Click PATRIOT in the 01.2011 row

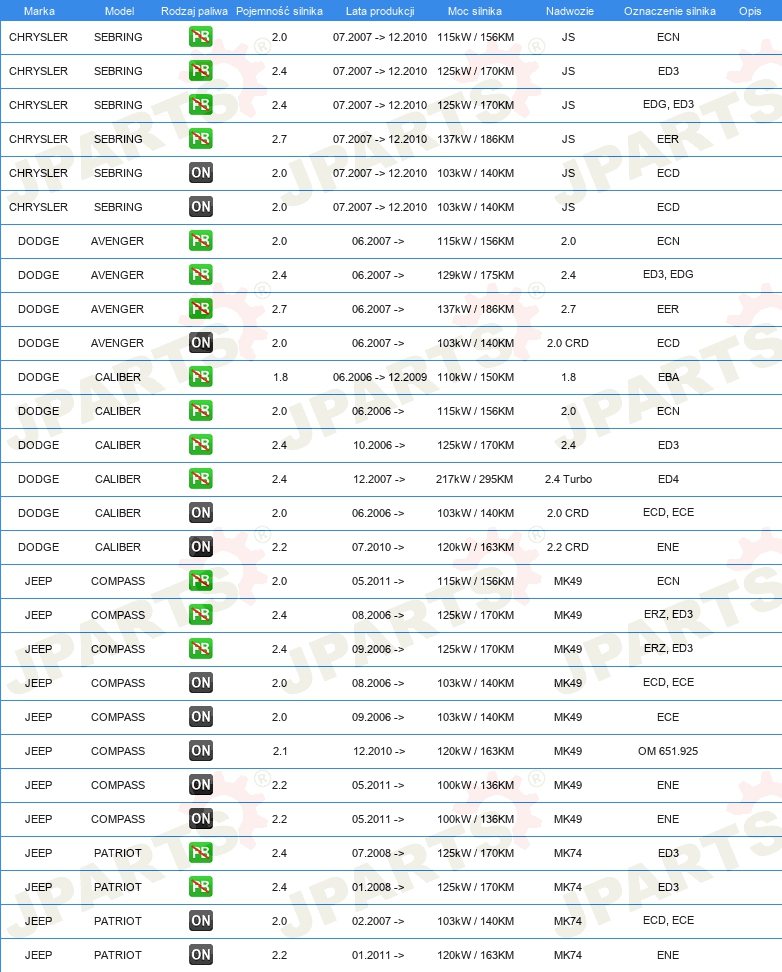tap(118, 955)
